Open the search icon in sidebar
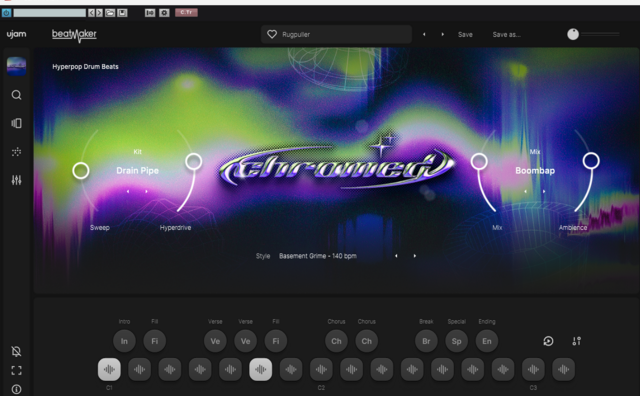The image size is (640, 396). 16,95
